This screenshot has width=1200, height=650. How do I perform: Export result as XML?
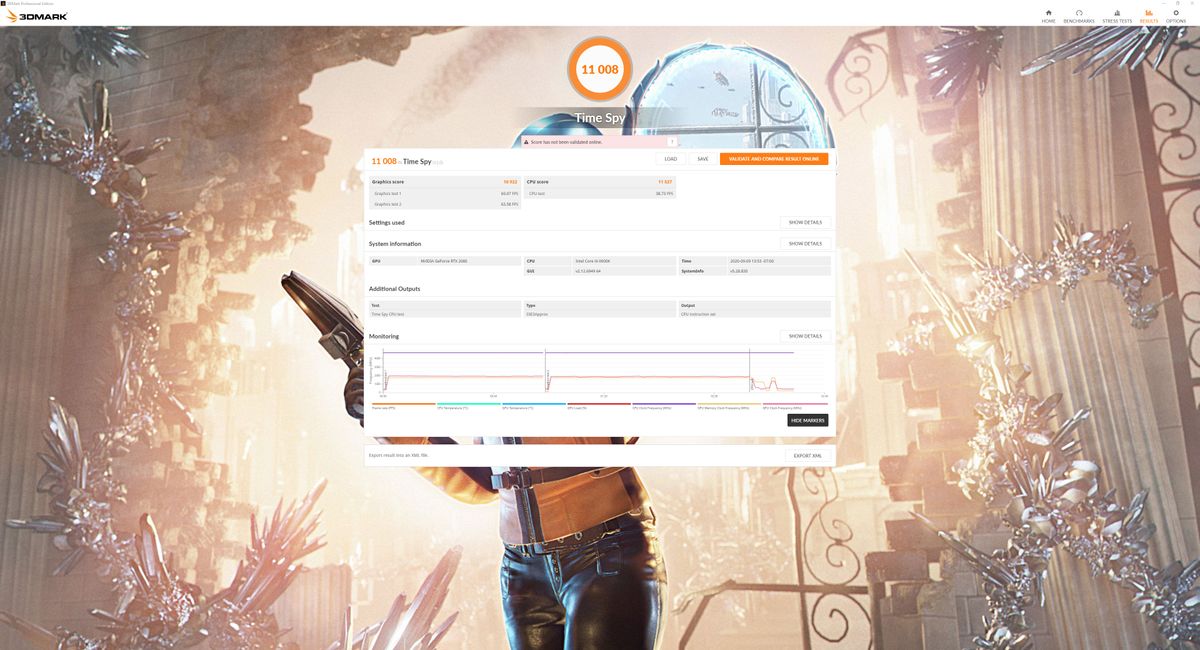[x=808, y=455]
